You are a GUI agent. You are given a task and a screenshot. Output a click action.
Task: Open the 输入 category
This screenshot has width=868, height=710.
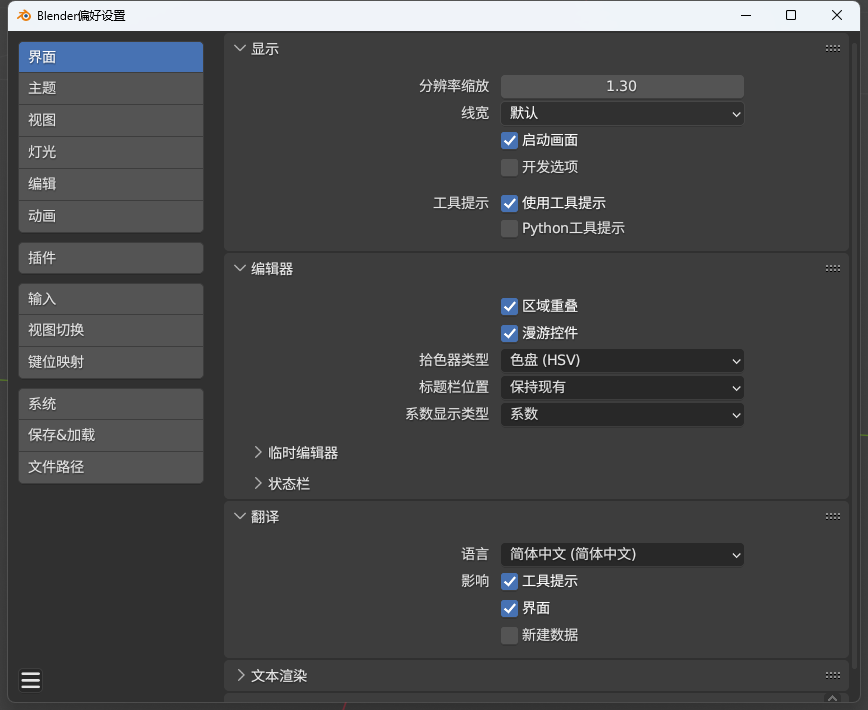click(x=111, y=299)
